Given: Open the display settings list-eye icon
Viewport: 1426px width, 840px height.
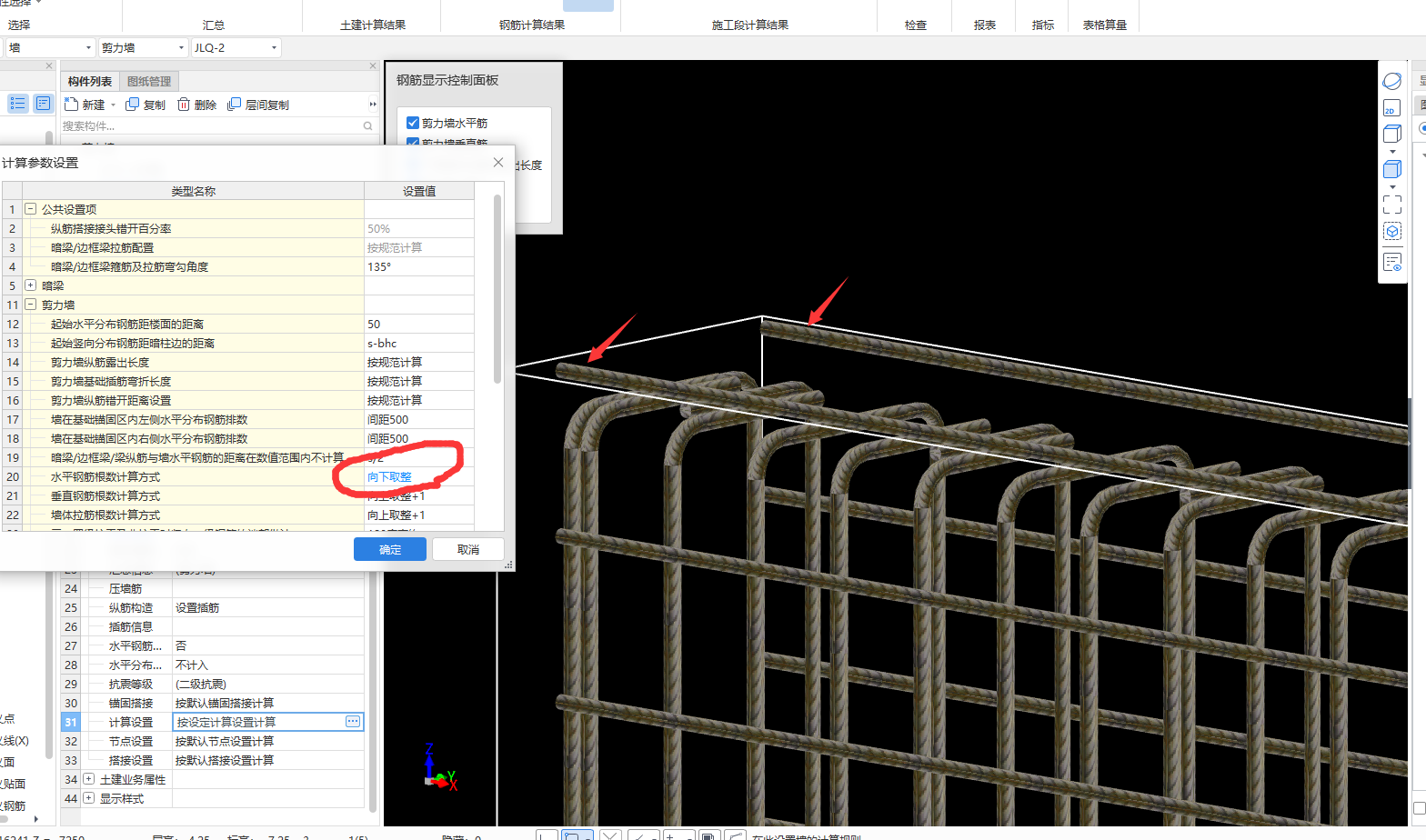Looking at the screenshot, I should pyautogui.click(x=1391, y=263).
